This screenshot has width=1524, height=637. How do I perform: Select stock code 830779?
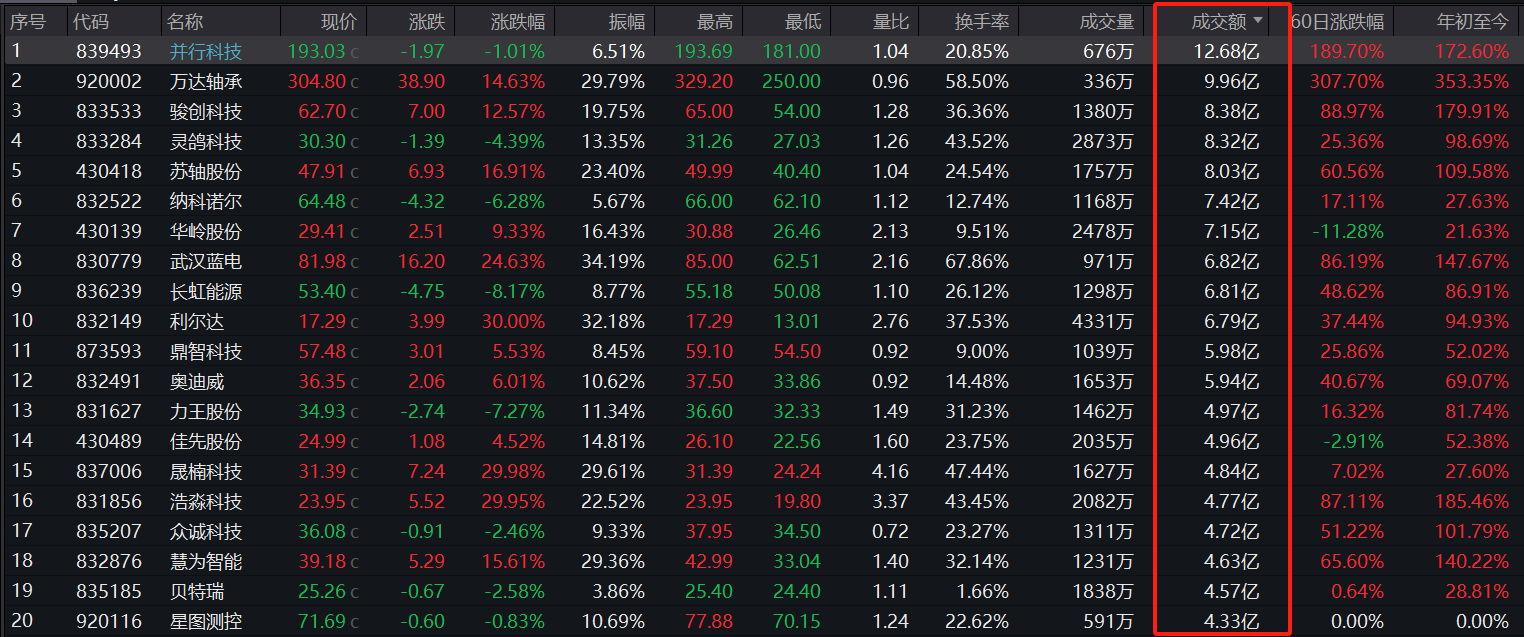pos(109,261)
